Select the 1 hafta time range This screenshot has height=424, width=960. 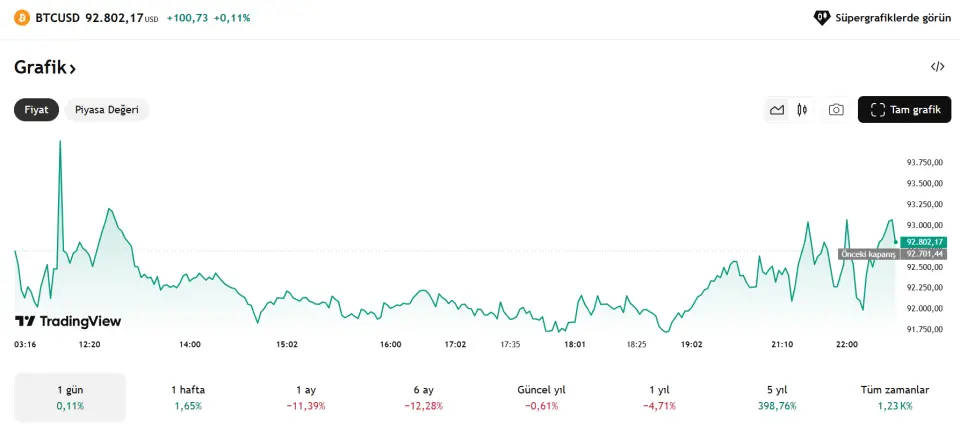coord(187,397)
